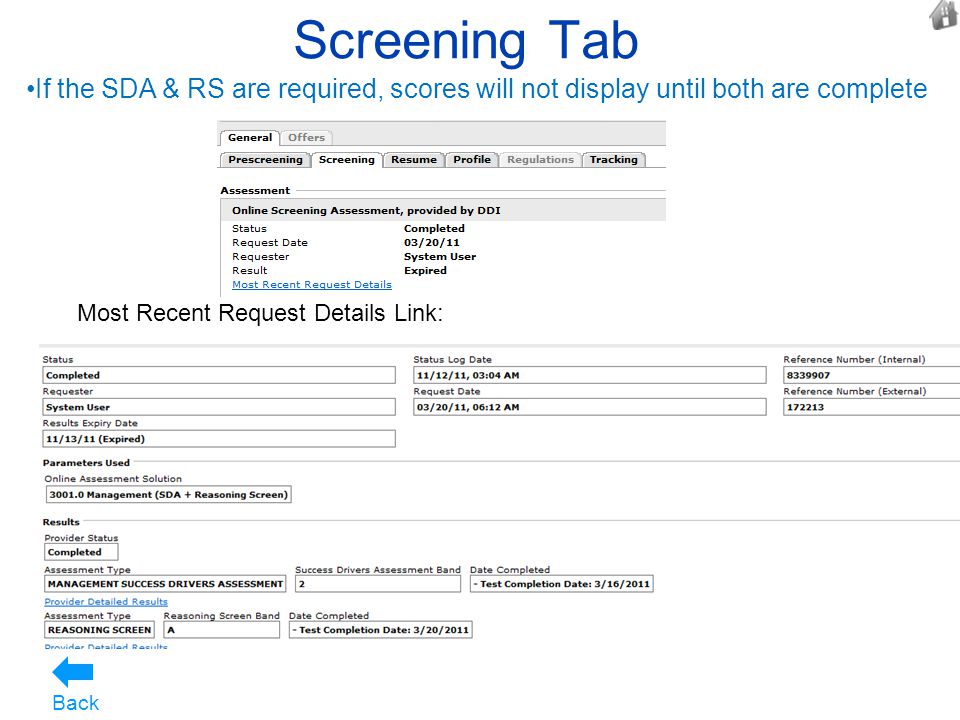Click the Assessment section heading
Screen dimensions: 960x720
pos(255,190)
